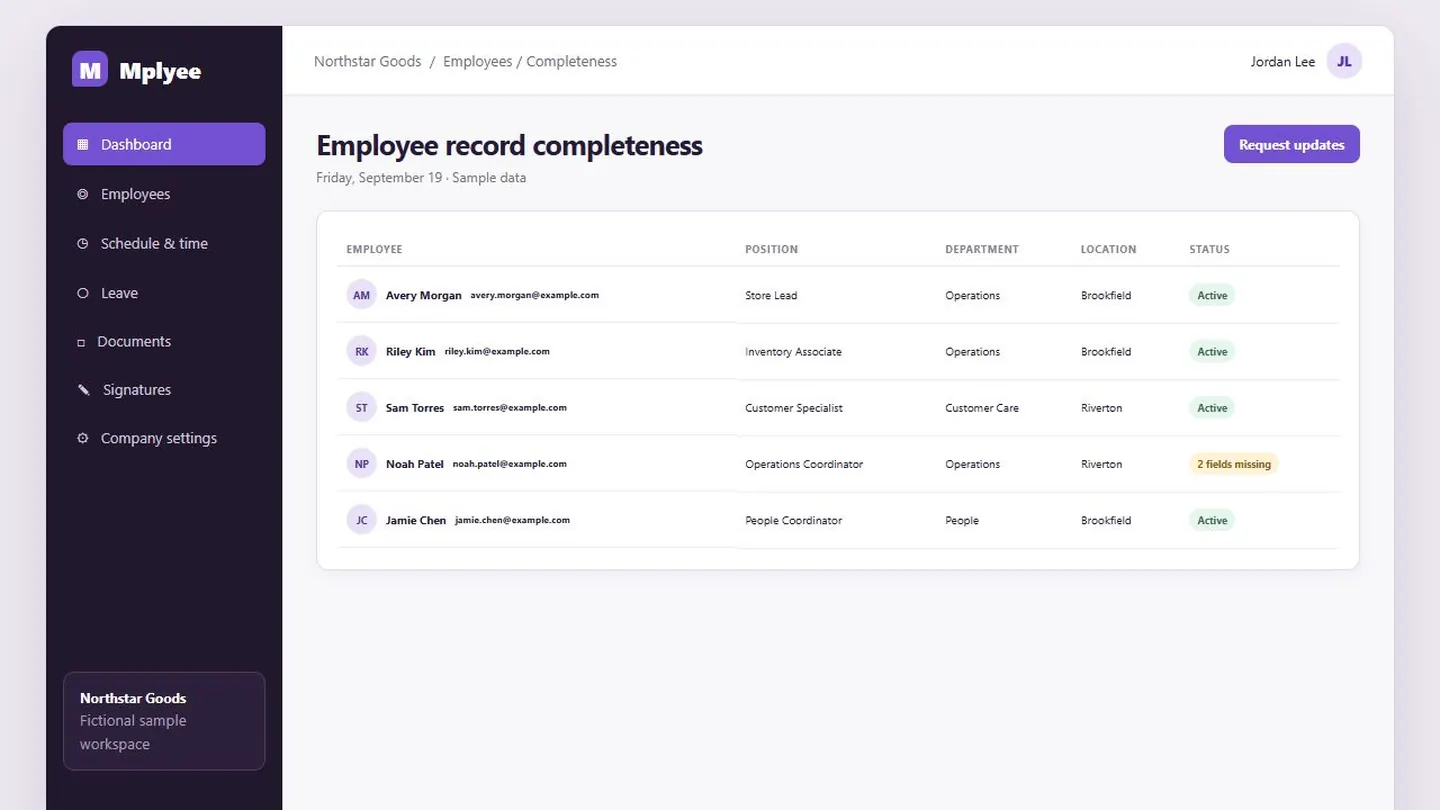Open the JL user avatar
Image resolution: width=1440 pixels, height=810 pixels.
1344,61
